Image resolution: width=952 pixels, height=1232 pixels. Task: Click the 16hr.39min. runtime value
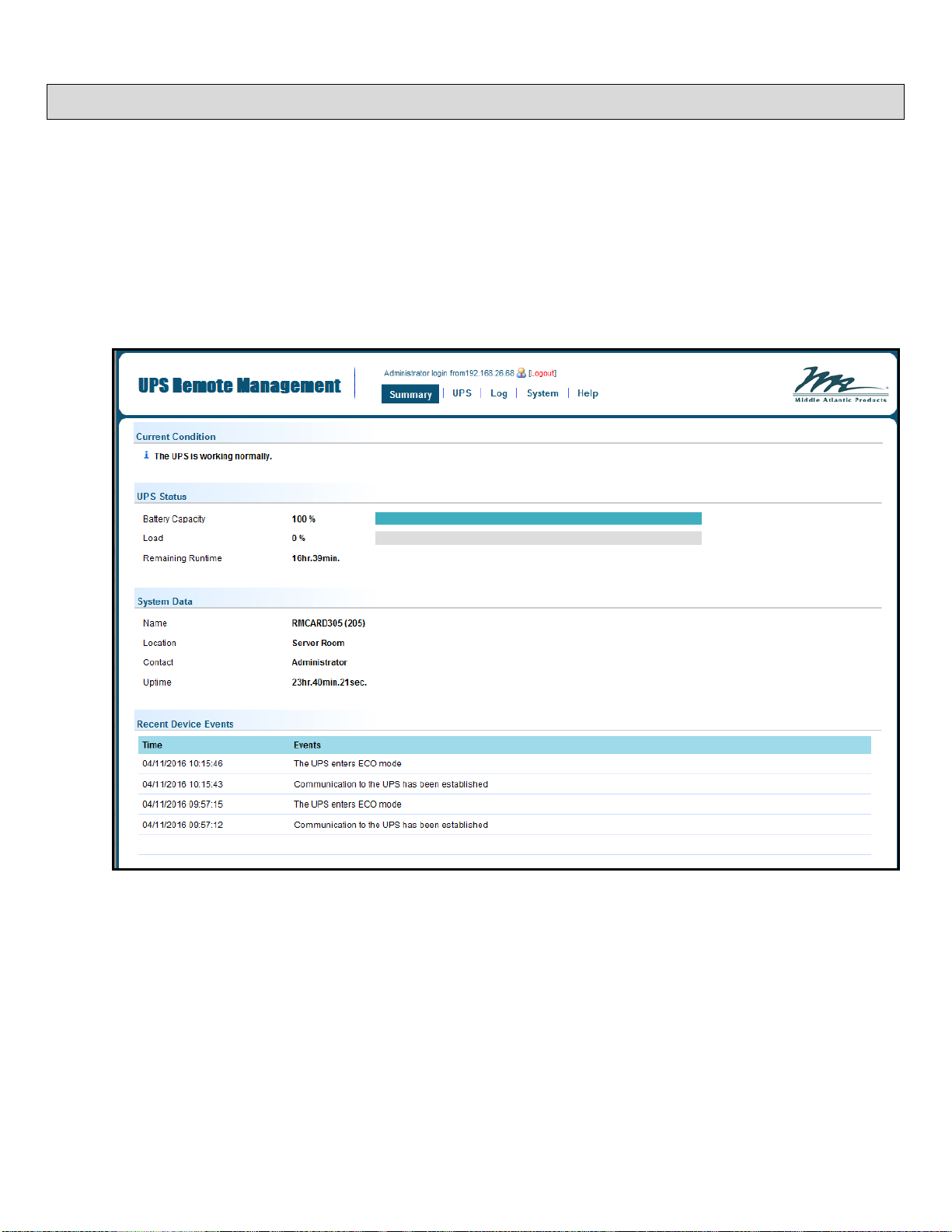(316, 558)
